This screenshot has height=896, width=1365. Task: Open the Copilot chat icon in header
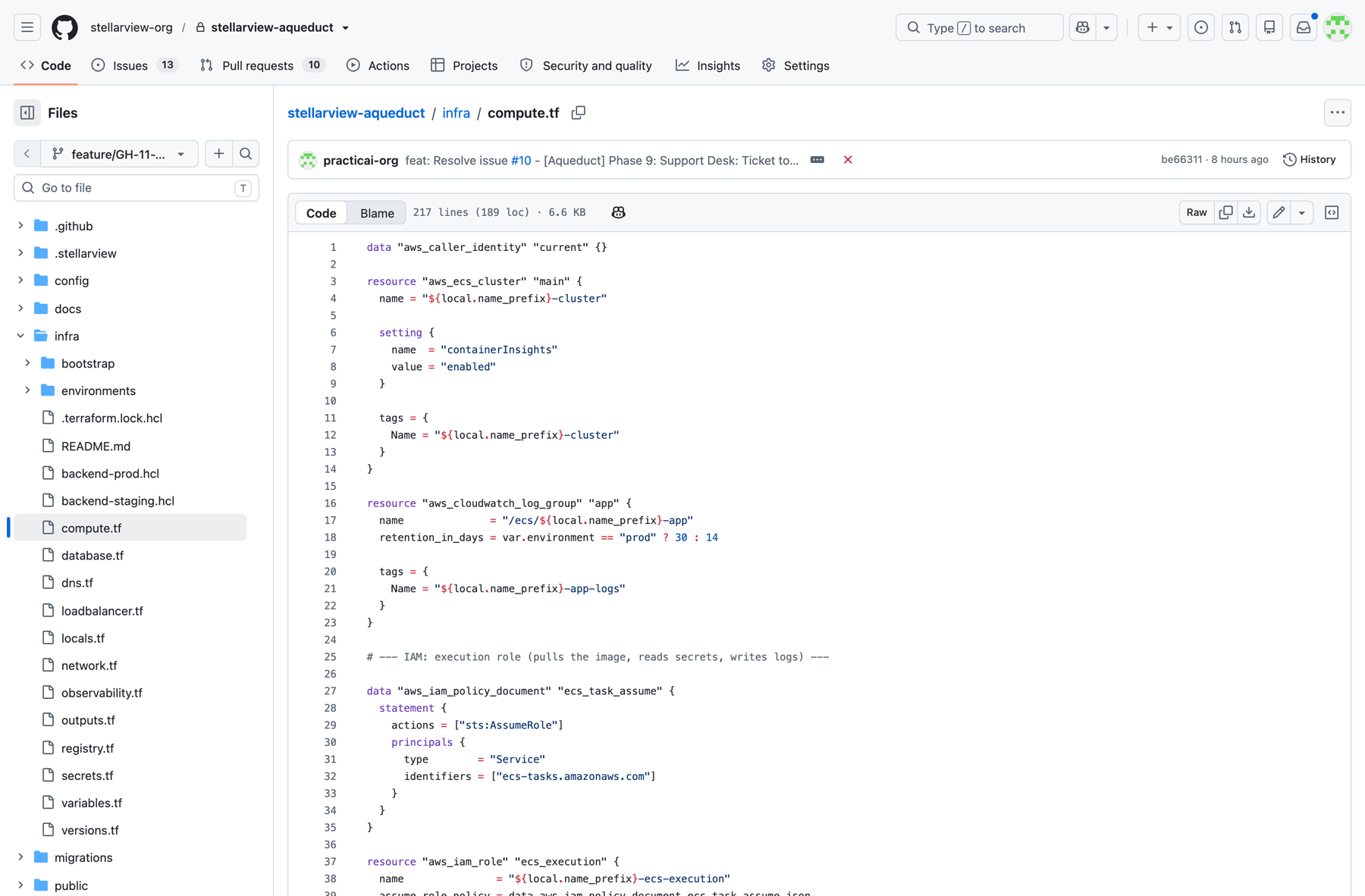click(x=1083, y=28)
